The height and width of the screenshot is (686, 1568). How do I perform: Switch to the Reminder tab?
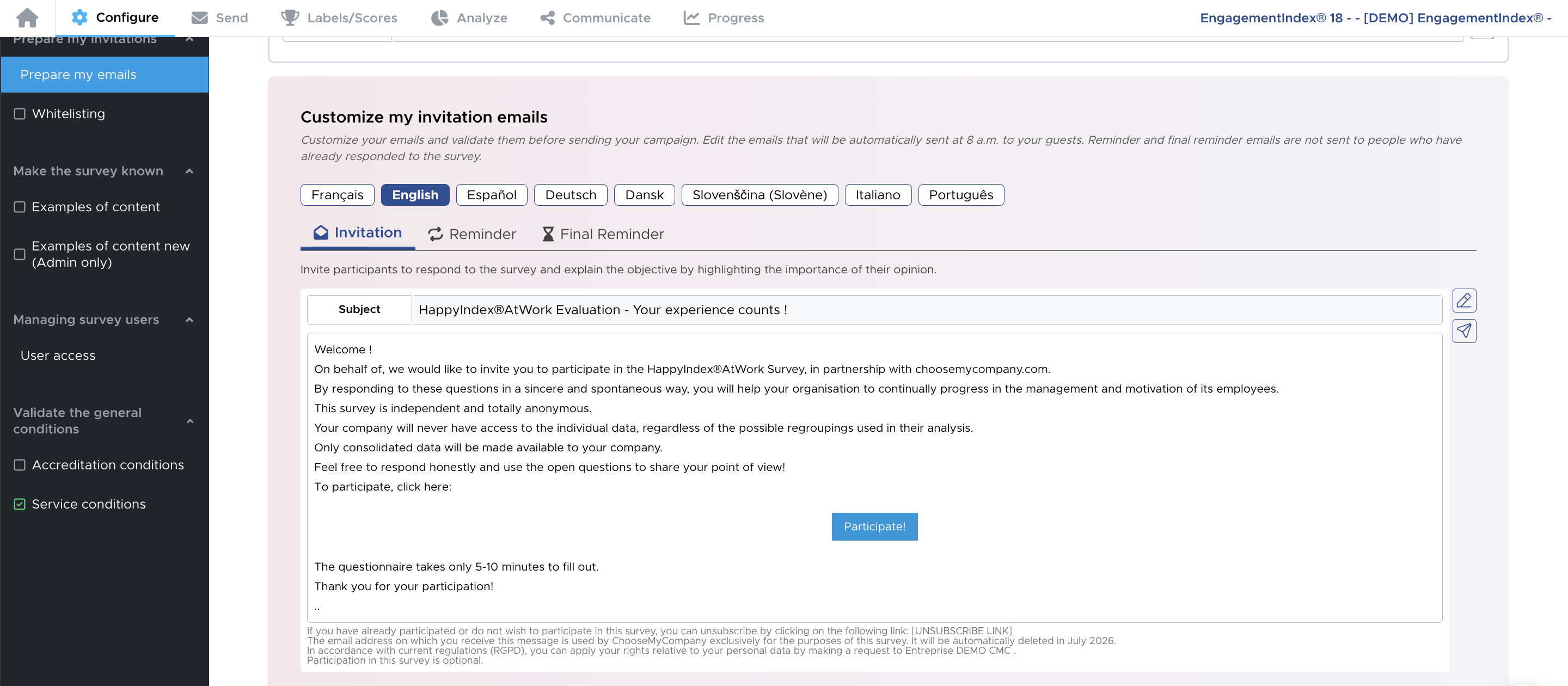(x=471, y=234)
